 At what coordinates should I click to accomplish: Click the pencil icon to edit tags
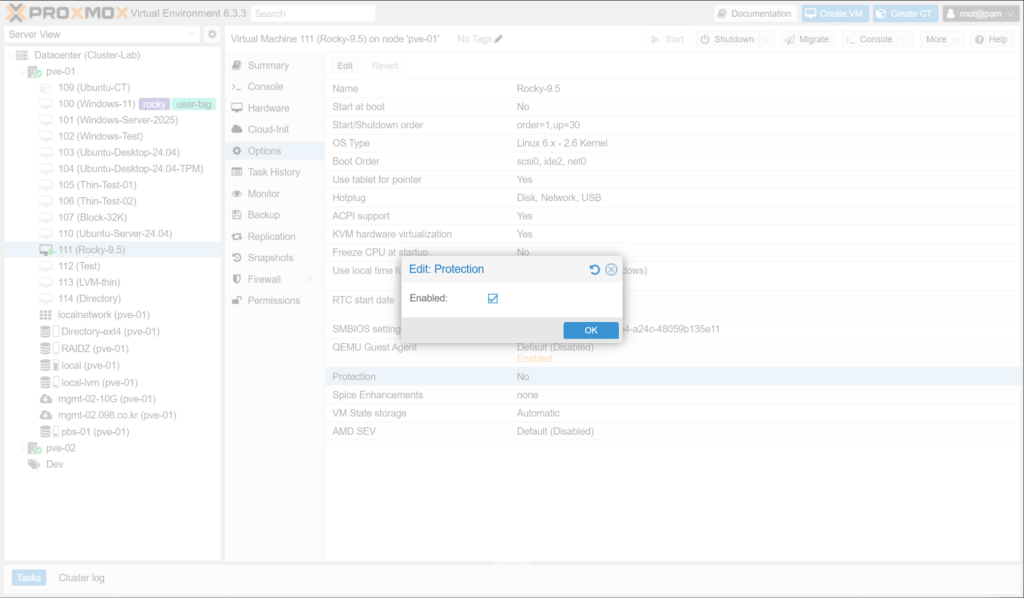coord(499,39)
